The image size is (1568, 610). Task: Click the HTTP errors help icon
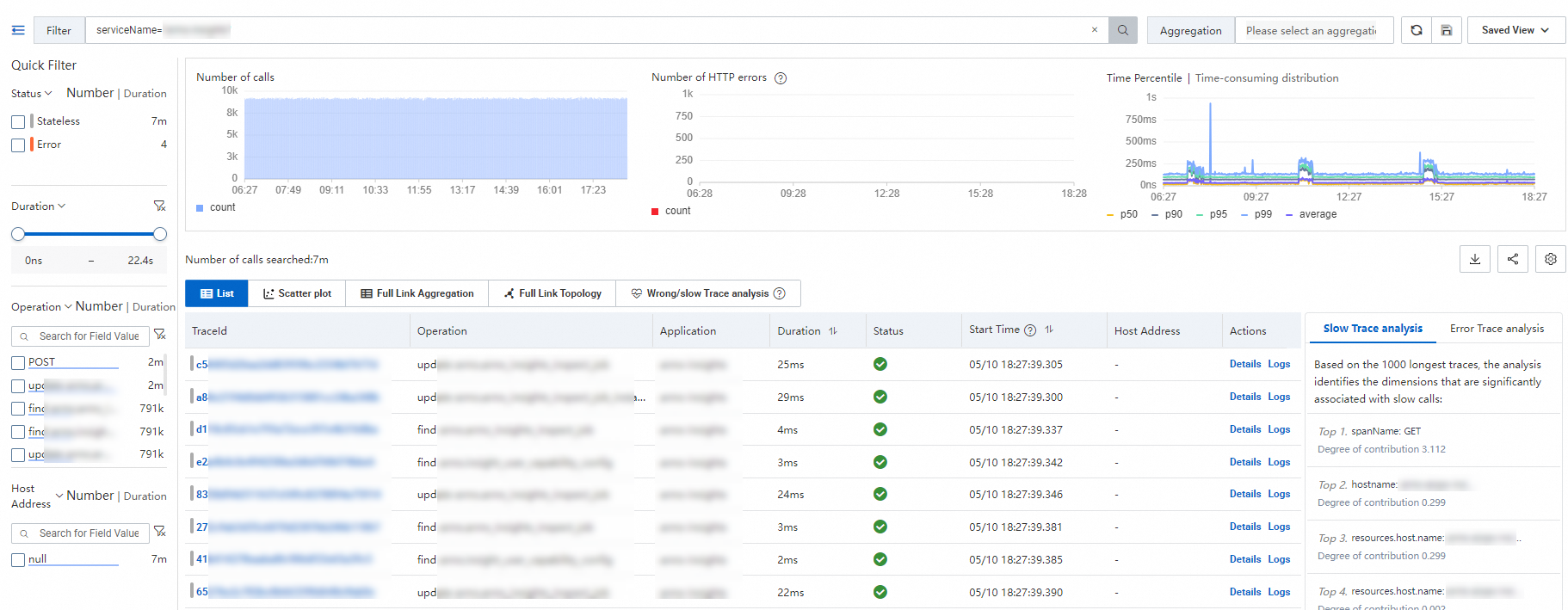pyautogui.click(x=781, y=78)
